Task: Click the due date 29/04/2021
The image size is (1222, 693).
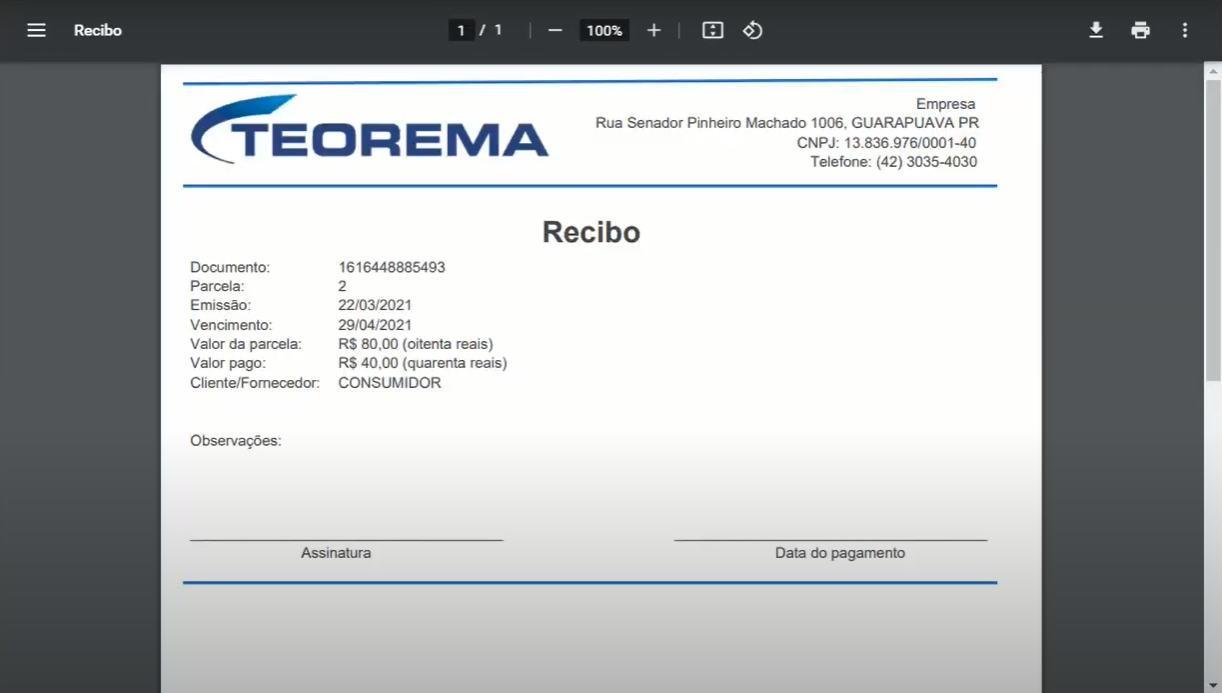Action: [375, 325]
